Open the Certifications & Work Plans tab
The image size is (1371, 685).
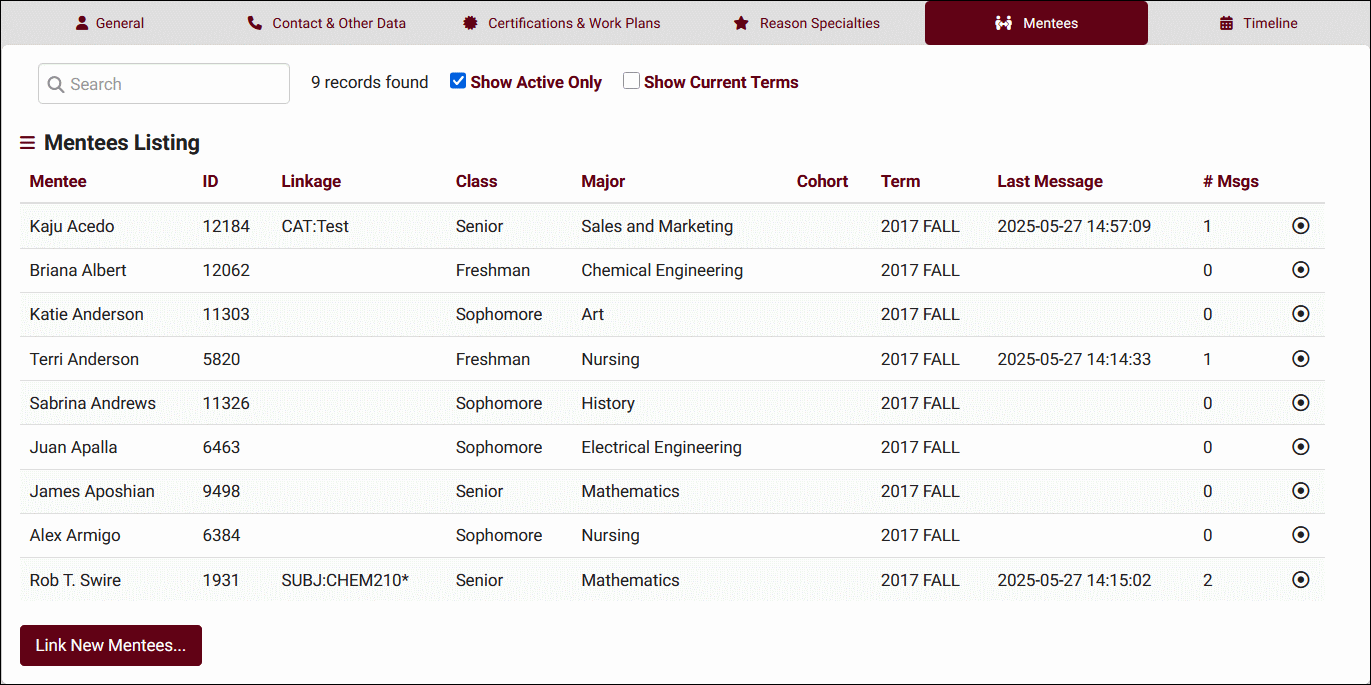[561, 23]
